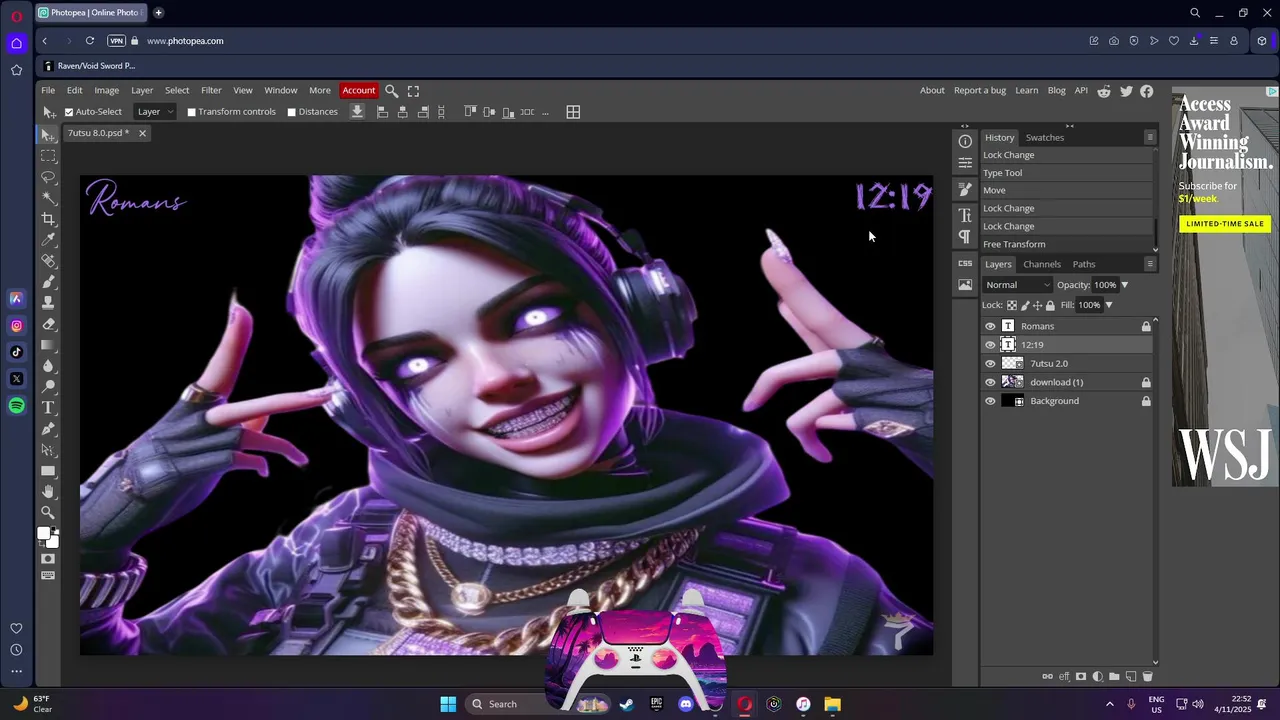
Task: Hide the Background layer
Action: [x=990, y=401]
